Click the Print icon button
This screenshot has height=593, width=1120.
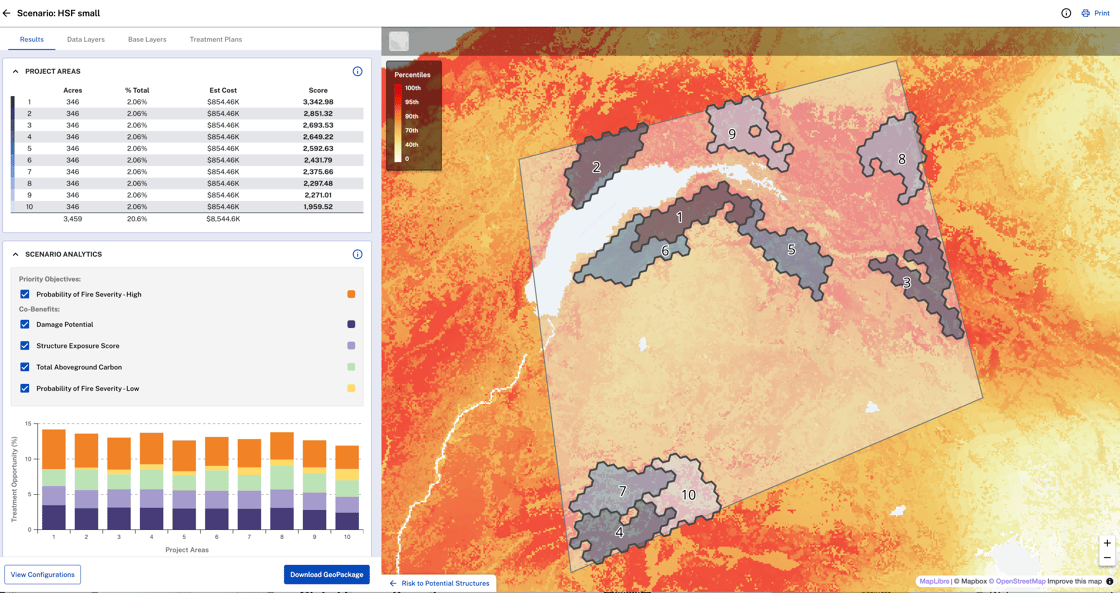(1086, 13)
